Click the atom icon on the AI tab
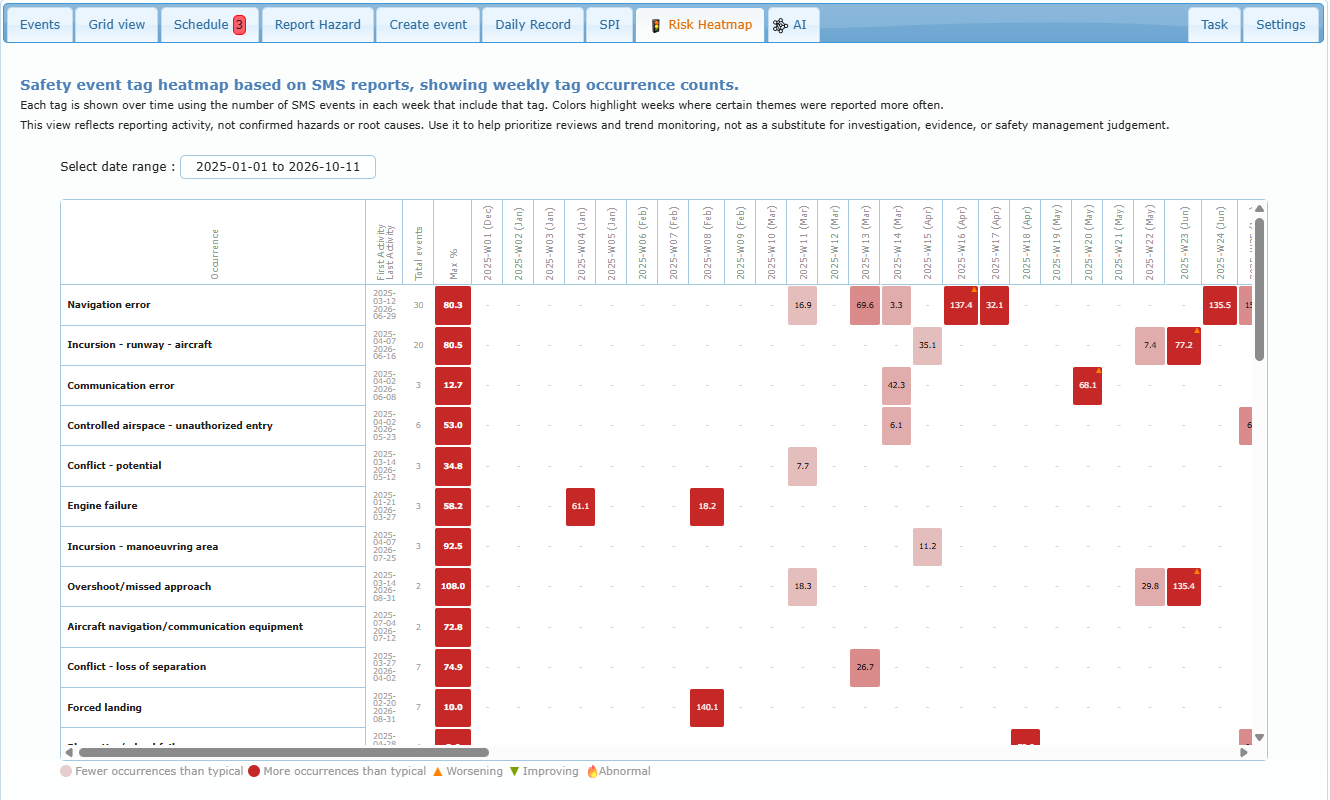 pos(780,25)
